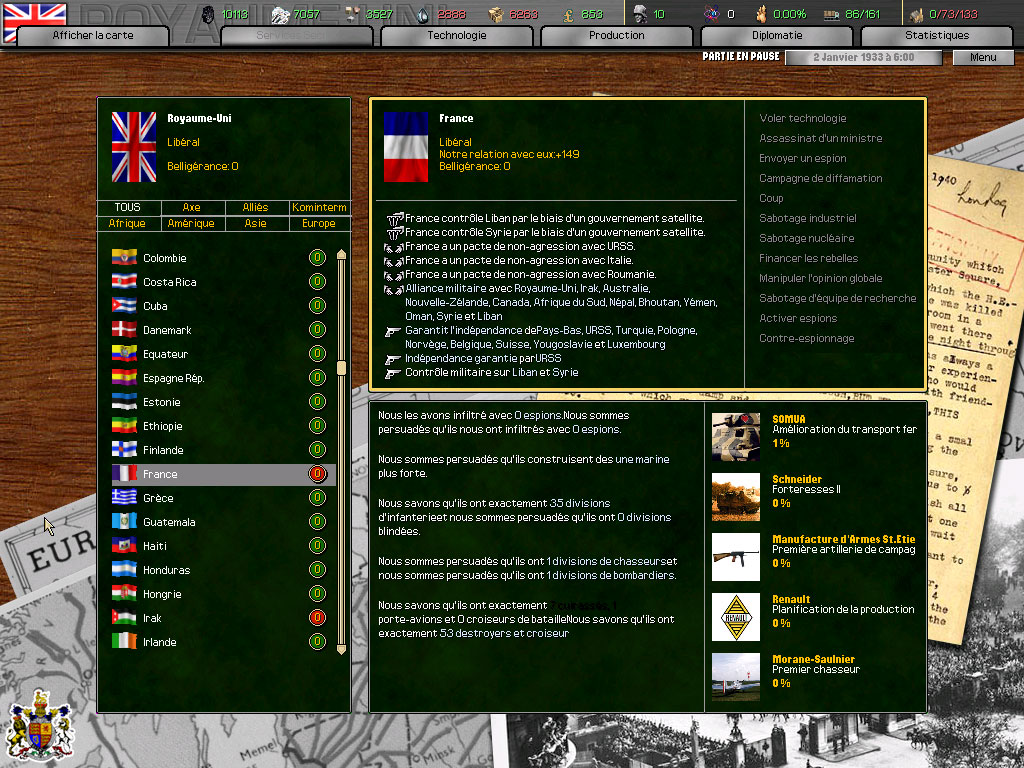
Task: Click the Manufacture d'Armes rifle icon
Action: point(736,557)
